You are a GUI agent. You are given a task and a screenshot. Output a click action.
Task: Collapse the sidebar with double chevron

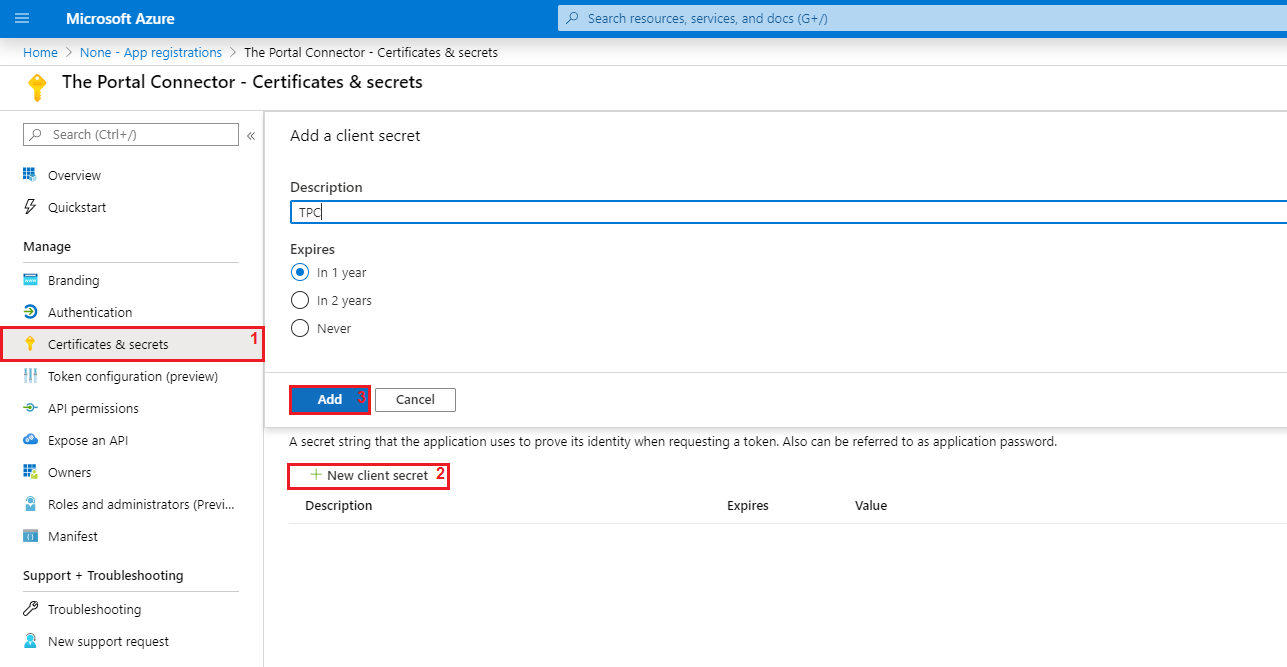(251, 135)
